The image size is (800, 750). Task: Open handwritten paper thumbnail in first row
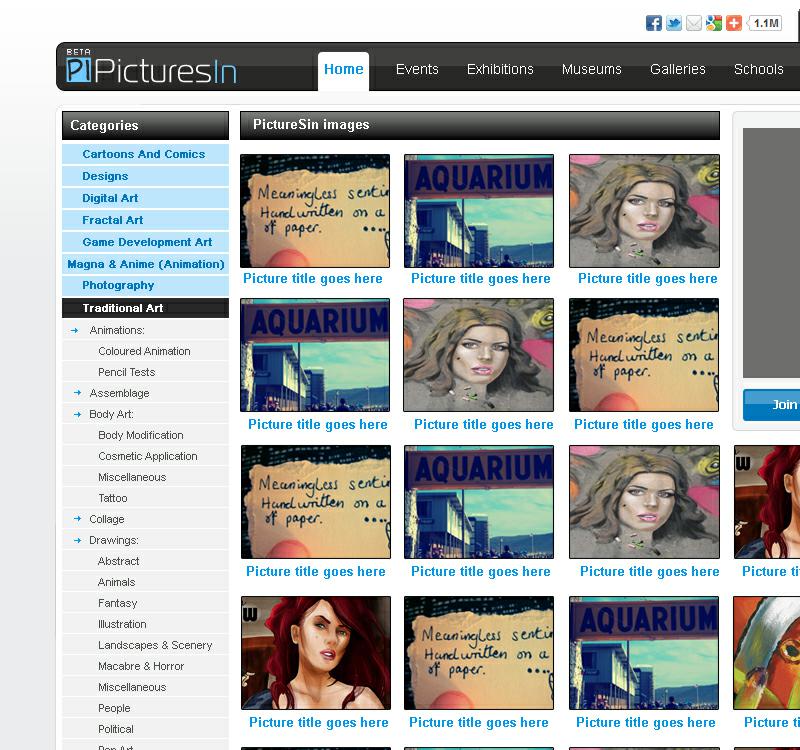pos(315,211)
